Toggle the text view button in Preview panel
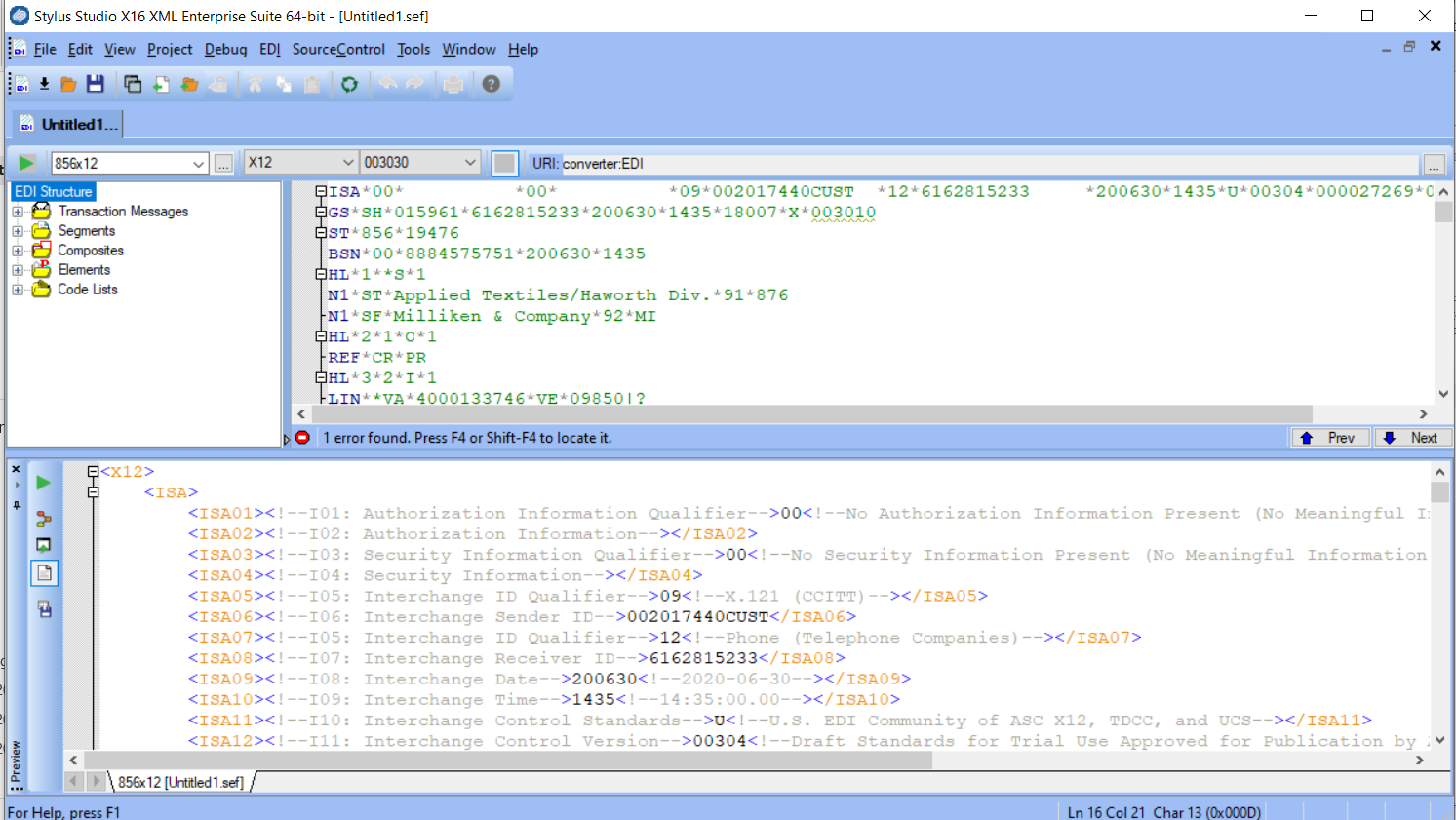The image size is (1456, 820). tap(44, 573)
